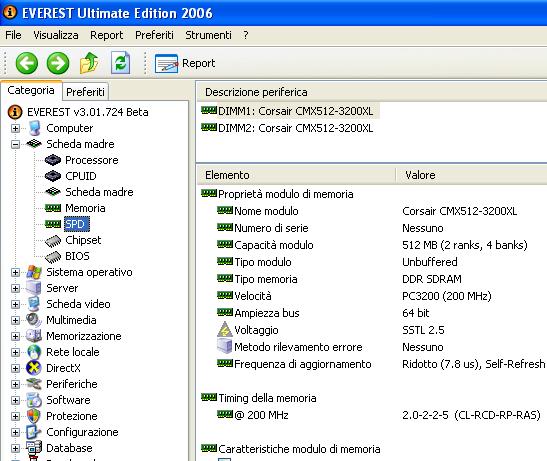Open the DirectX category icon

tap(34, 368)
